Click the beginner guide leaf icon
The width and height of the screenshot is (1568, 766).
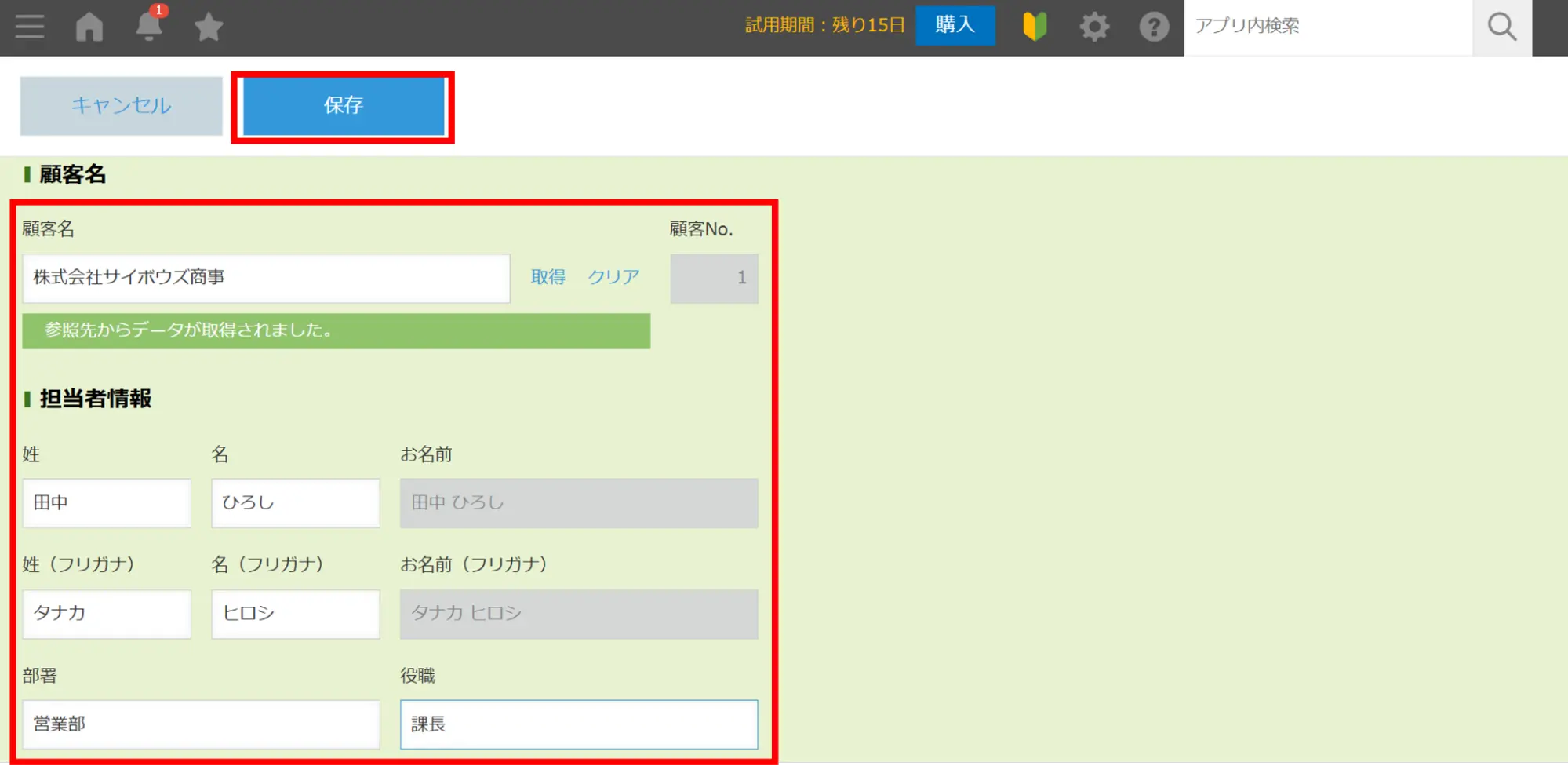[x=1035, y=27]
